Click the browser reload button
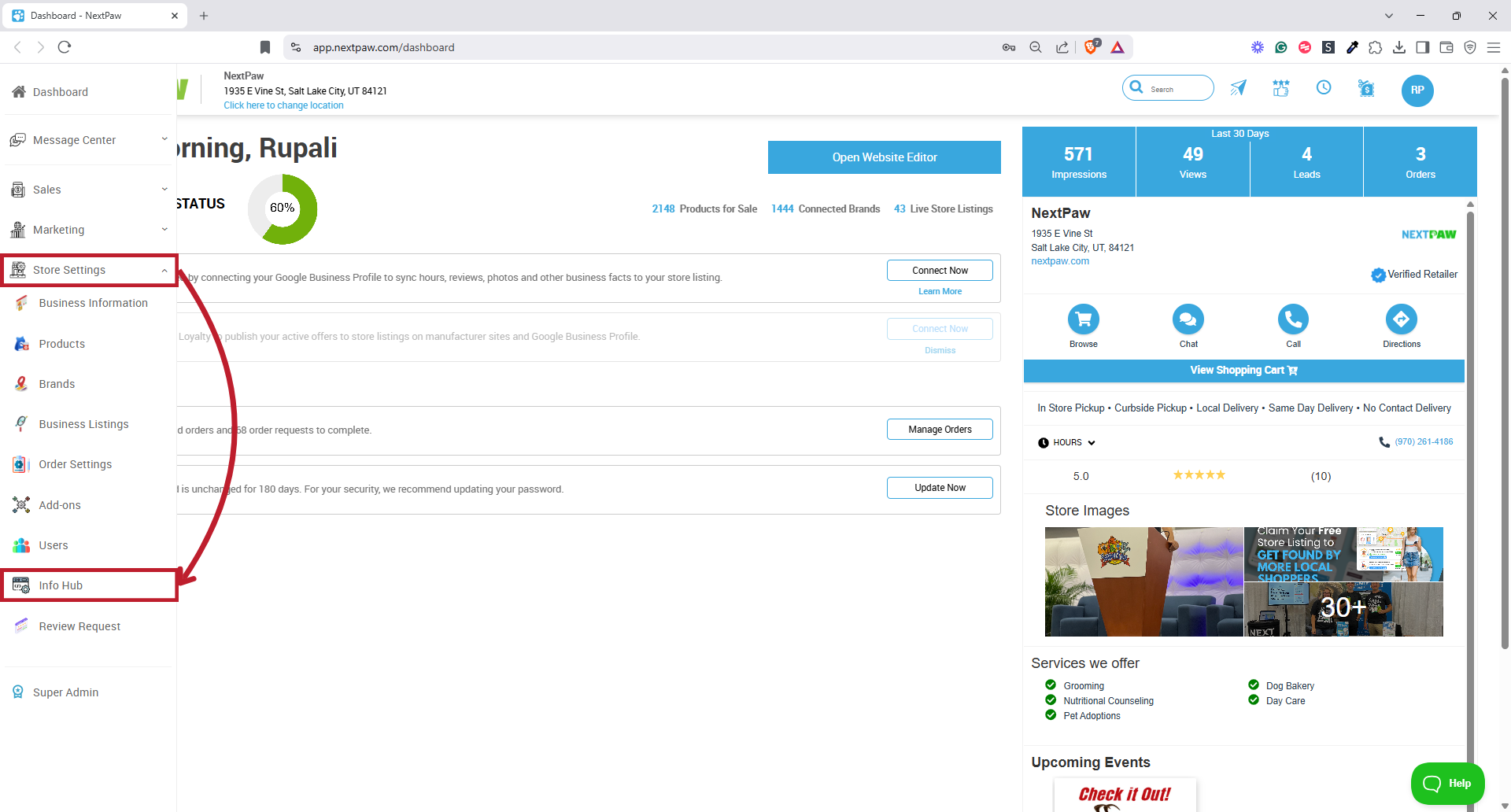1511x812 pixels. click(x=65, y=47)
